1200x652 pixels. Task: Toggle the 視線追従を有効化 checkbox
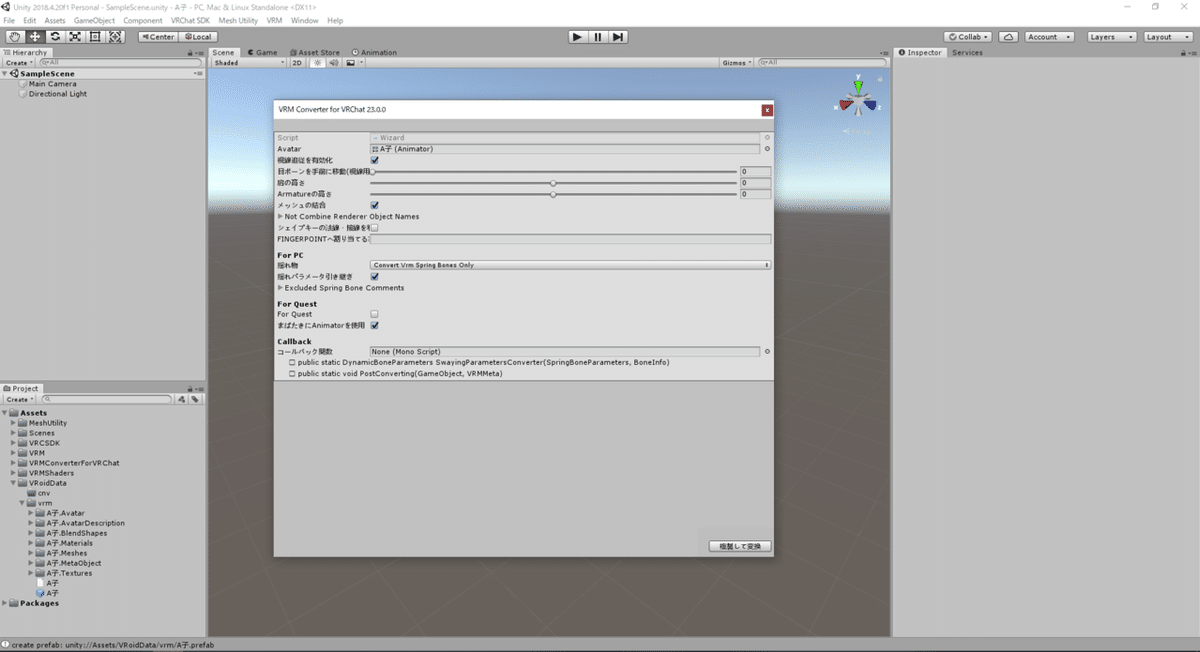[374, 160]
